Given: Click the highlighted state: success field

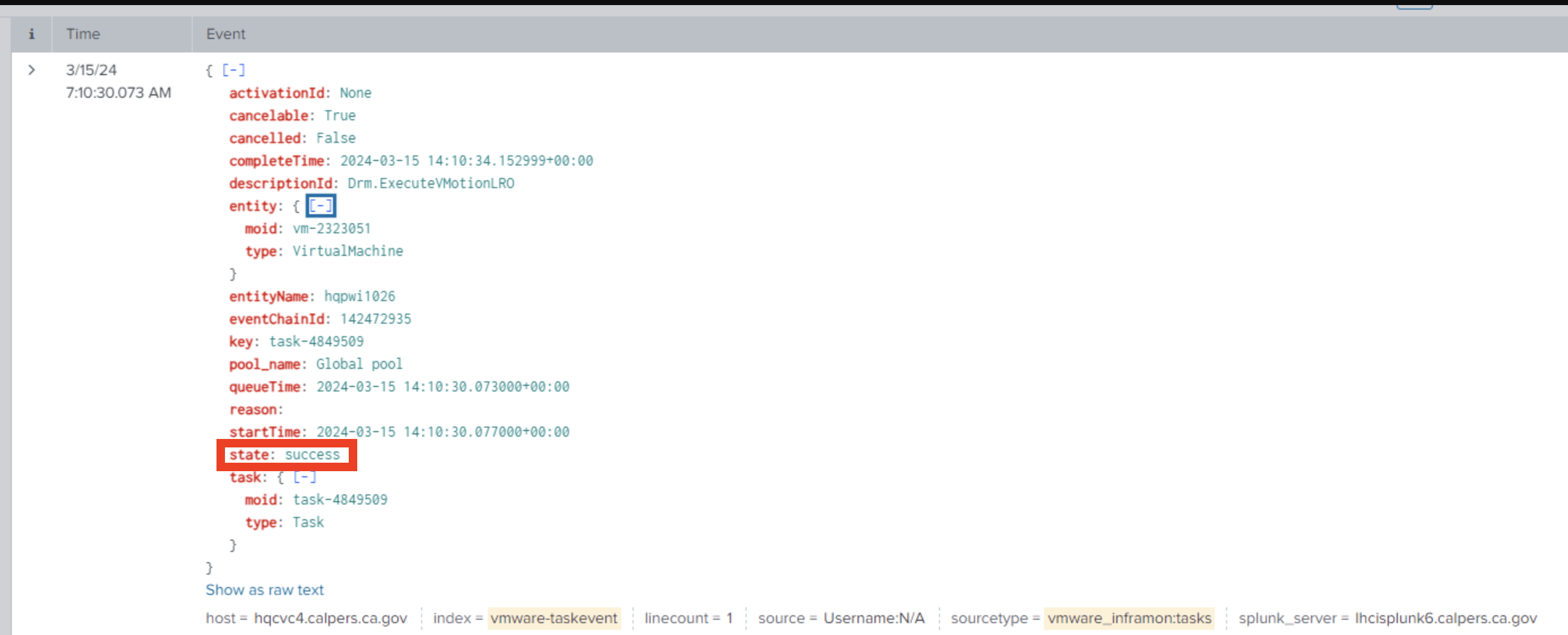Looking at the screenshot, I should [x=286, y=454].
